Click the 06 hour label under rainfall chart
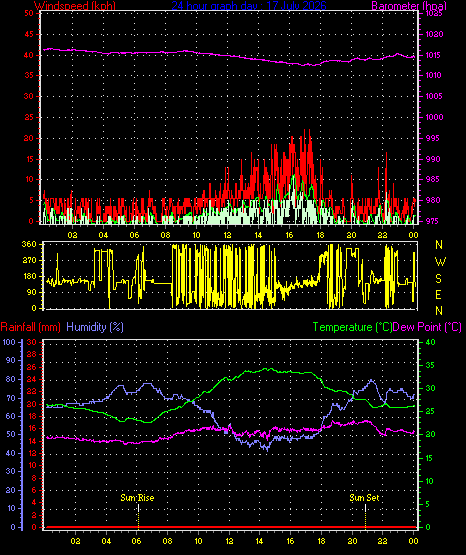466x555 pixels. 137,541
